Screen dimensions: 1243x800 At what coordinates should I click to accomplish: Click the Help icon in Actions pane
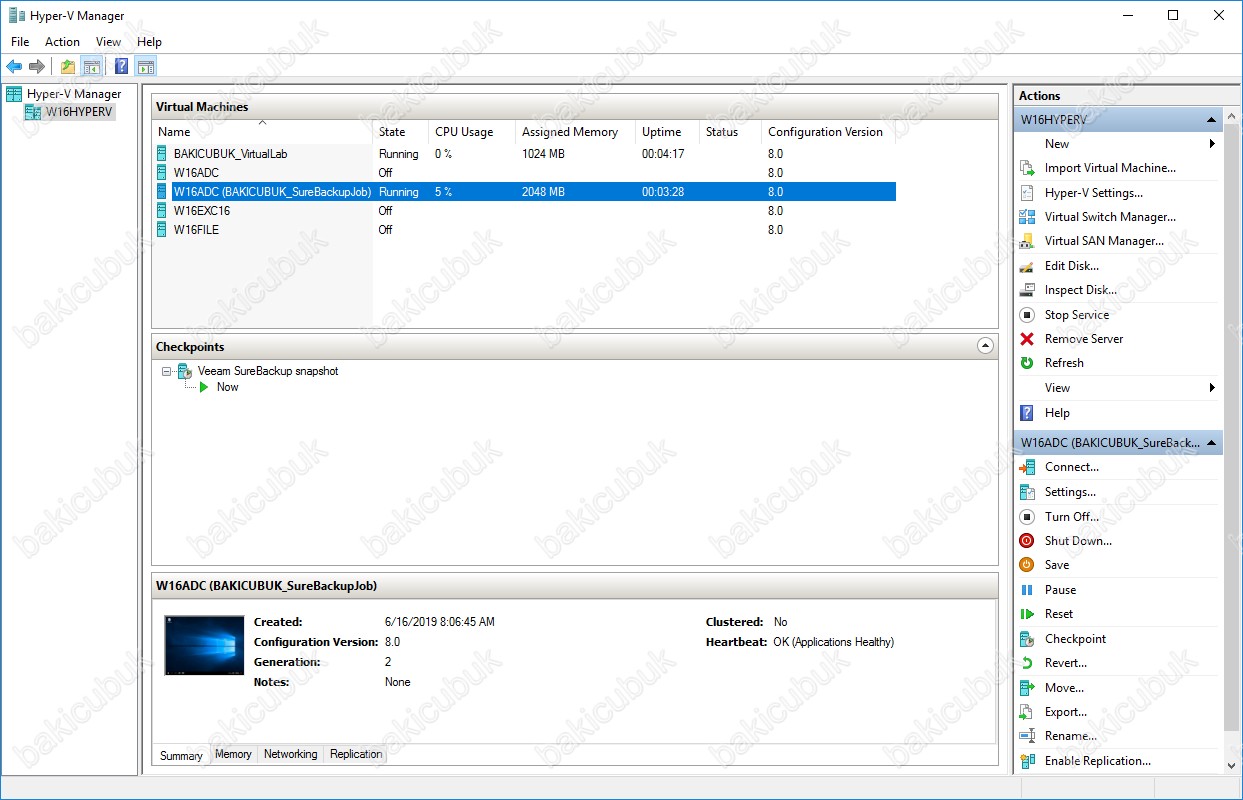1026,413
